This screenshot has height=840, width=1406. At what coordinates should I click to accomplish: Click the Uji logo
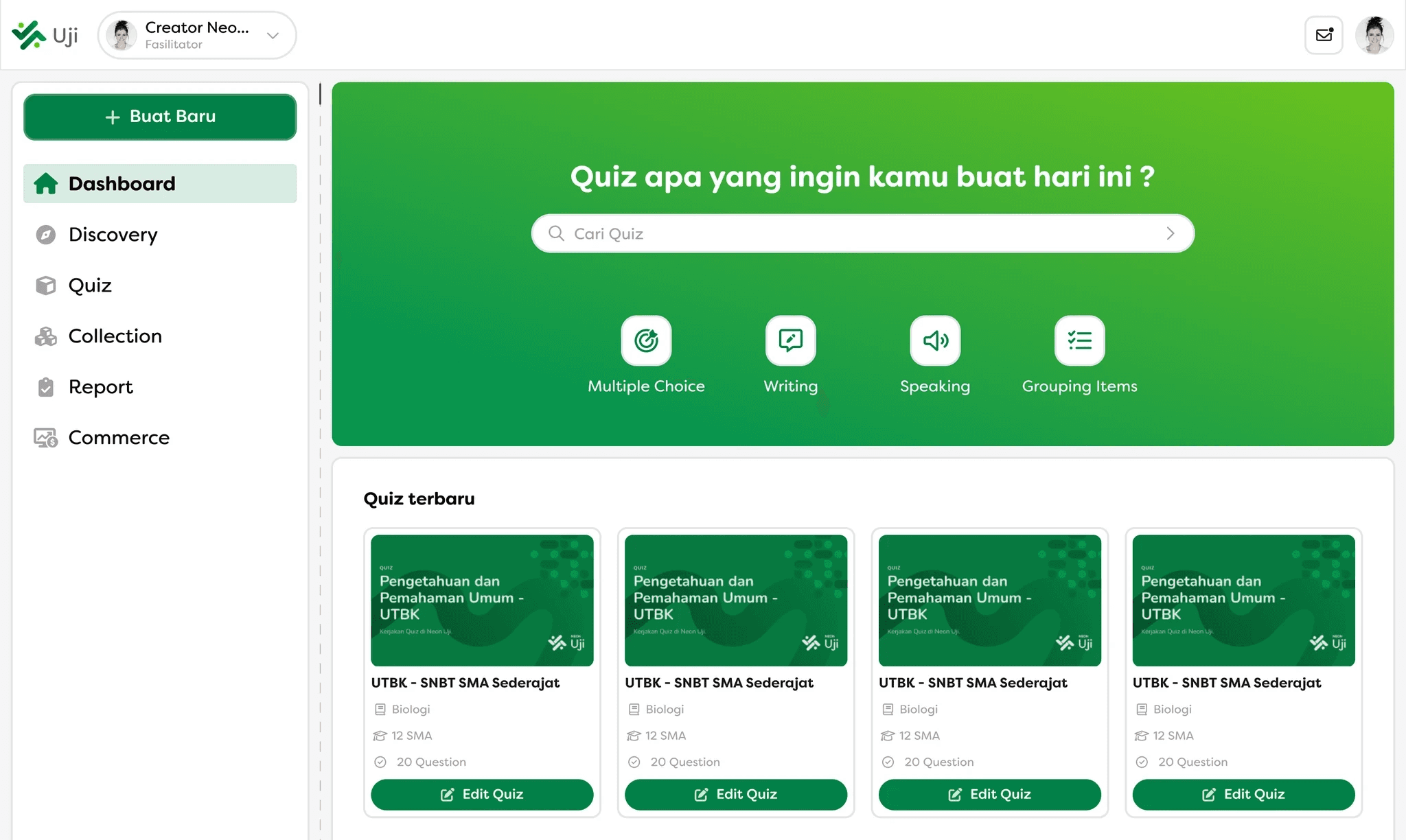coord(45,35)
